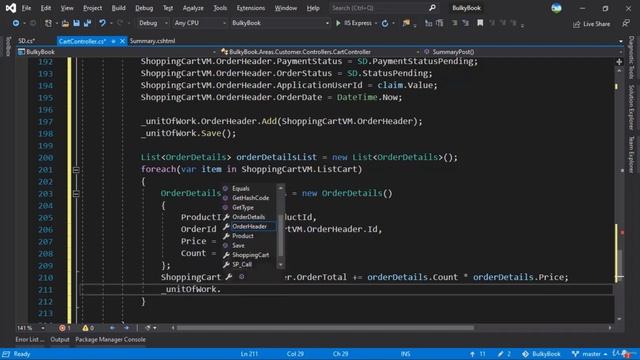Open the Project menu
Image resolution: width=640 pixels, height=360 pixels.
point(93,8)
